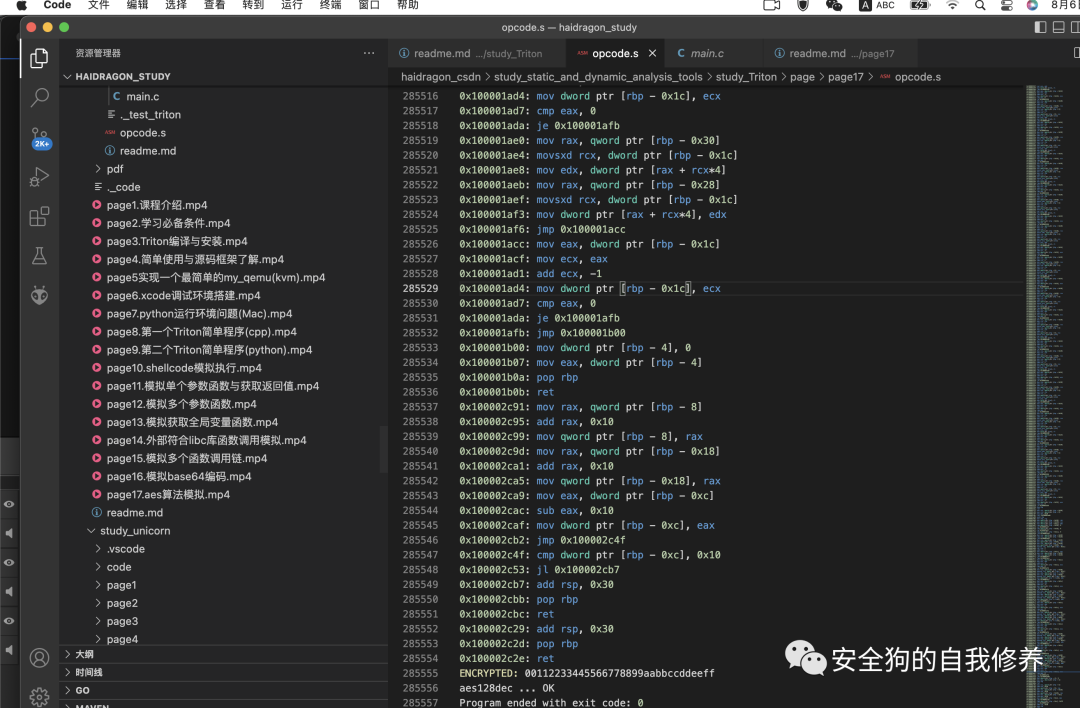The image size is (1080, 708).
Task: Click the ENCRYPTED output line 285555
Action: [587, 673]
